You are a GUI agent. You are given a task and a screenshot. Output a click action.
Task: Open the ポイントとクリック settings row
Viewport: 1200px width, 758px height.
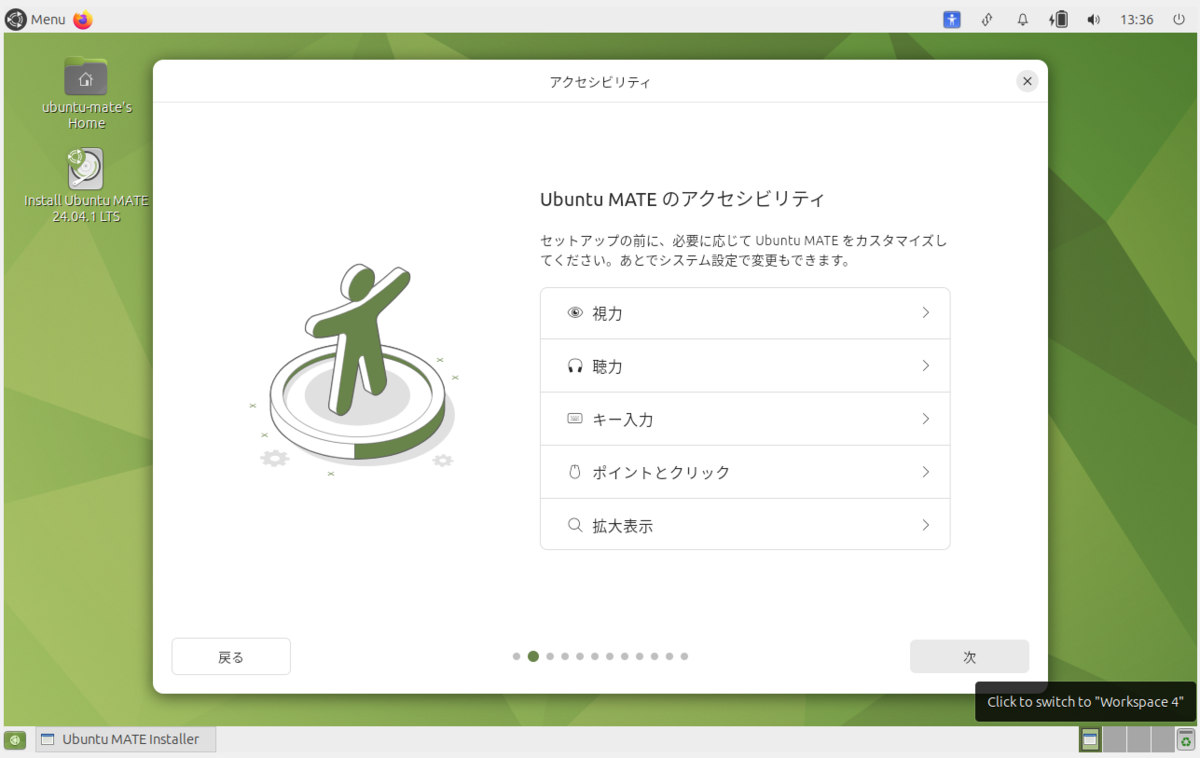click(745, 472)
